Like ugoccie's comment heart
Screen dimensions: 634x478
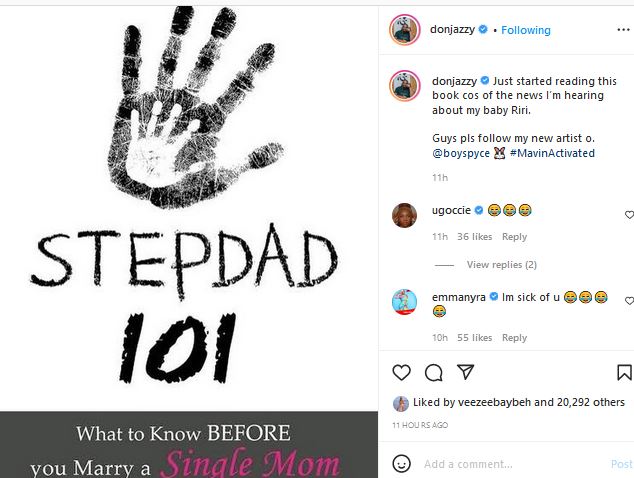tap(629, 215)
